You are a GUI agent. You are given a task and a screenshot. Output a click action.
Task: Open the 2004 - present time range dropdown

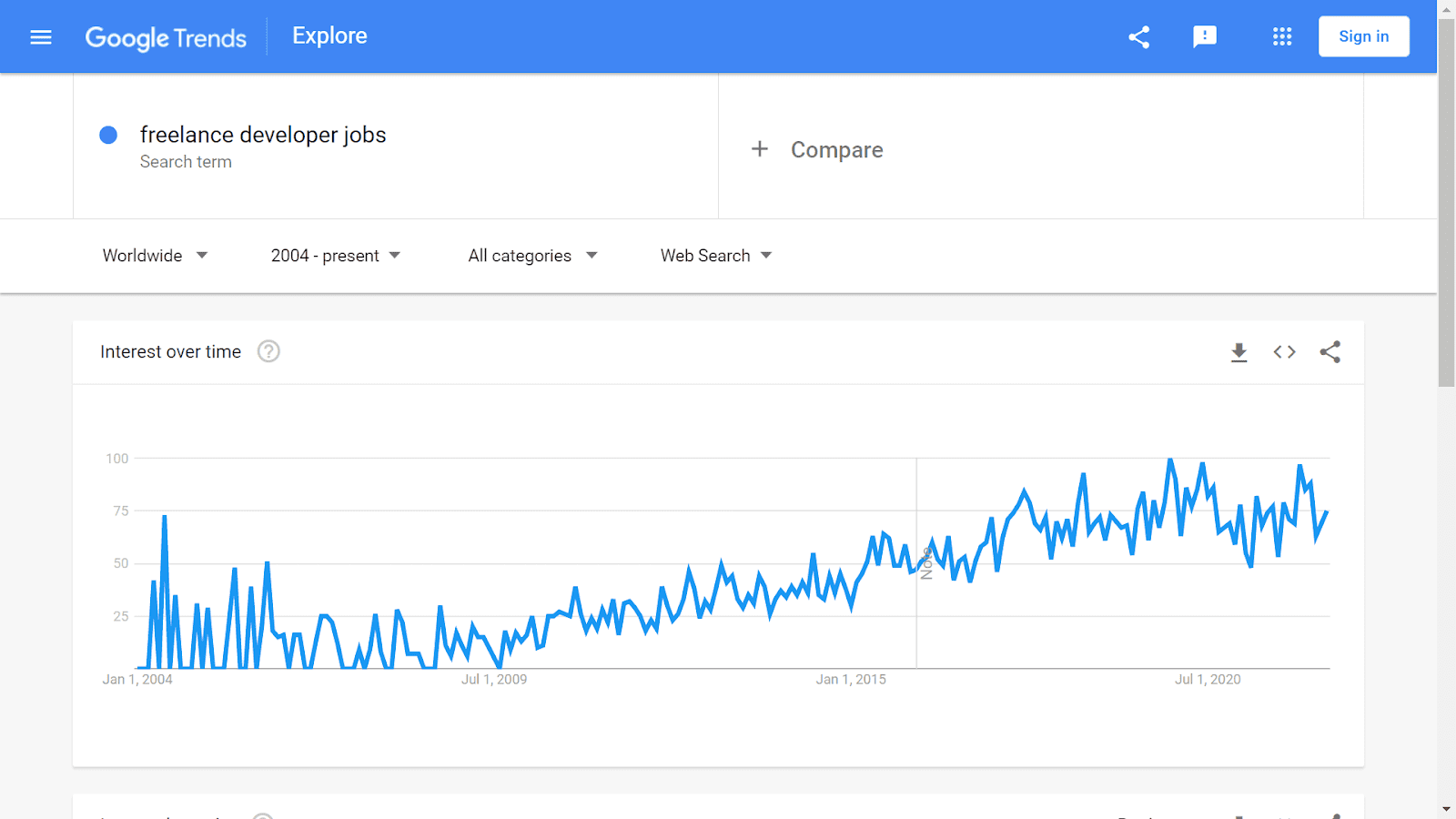(x=335, y=256)
